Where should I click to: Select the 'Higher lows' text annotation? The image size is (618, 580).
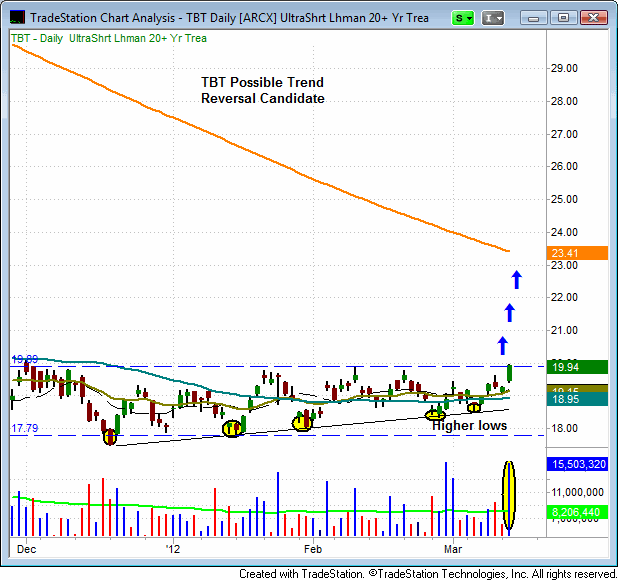469,426
